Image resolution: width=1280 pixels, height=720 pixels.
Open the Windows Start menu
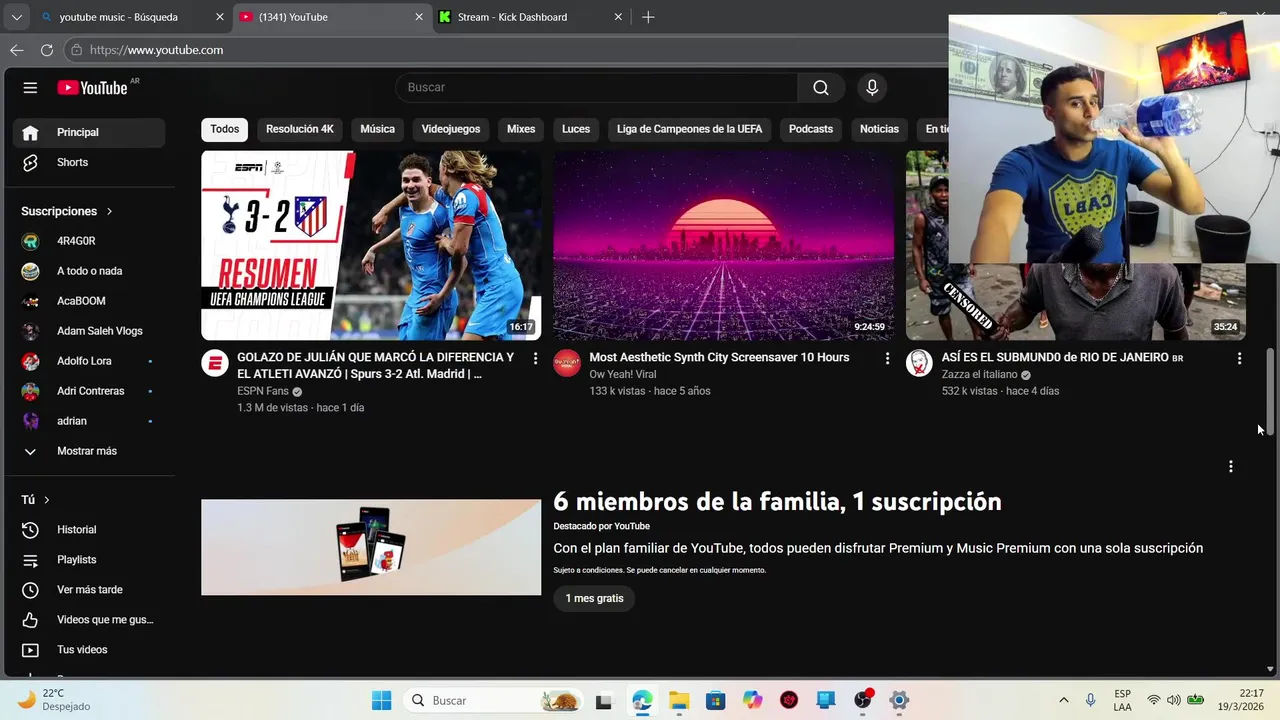coord(382,700)
